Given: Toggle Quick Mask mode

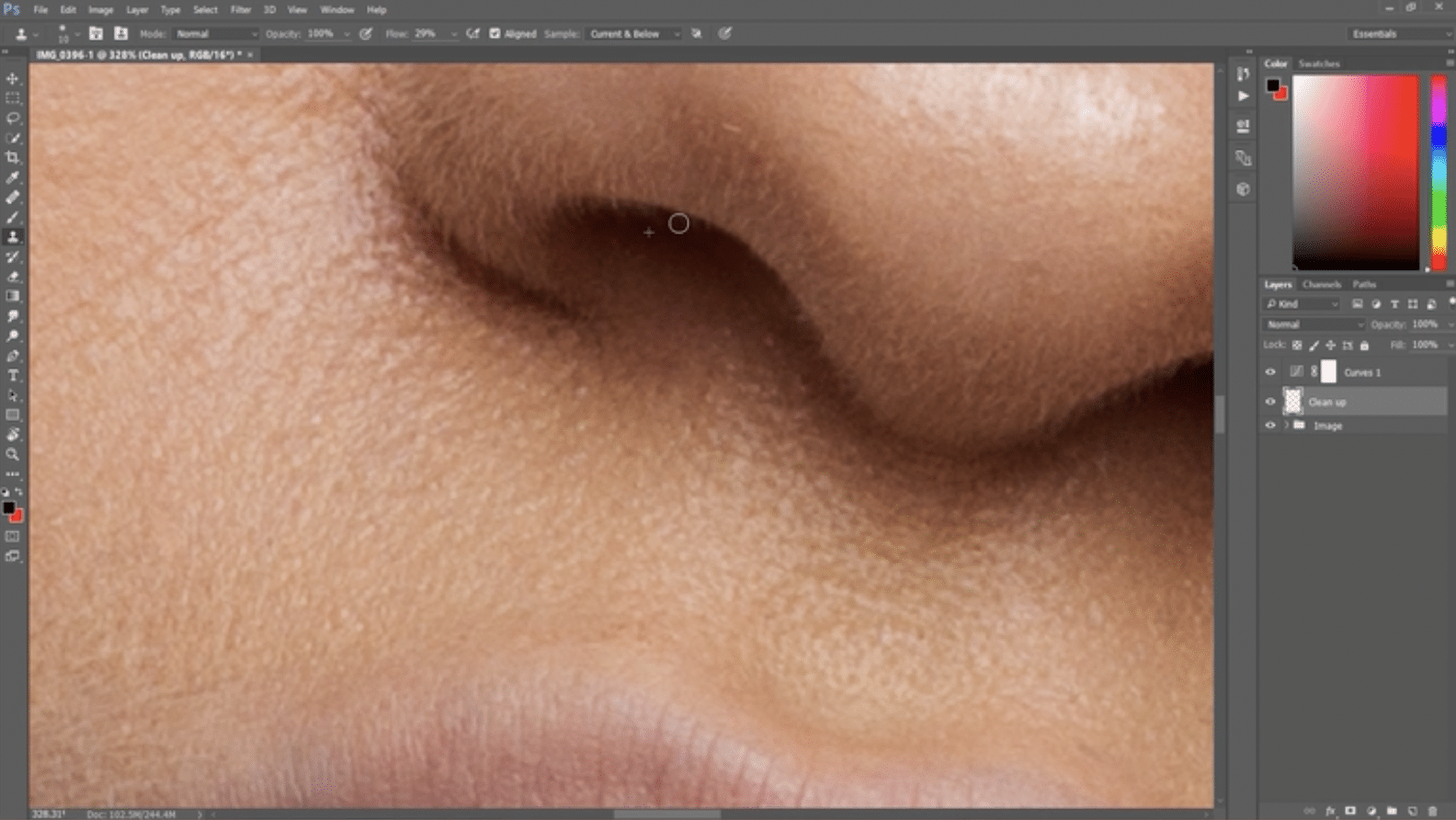Looking at the screenshot, I should coord(13,536).
